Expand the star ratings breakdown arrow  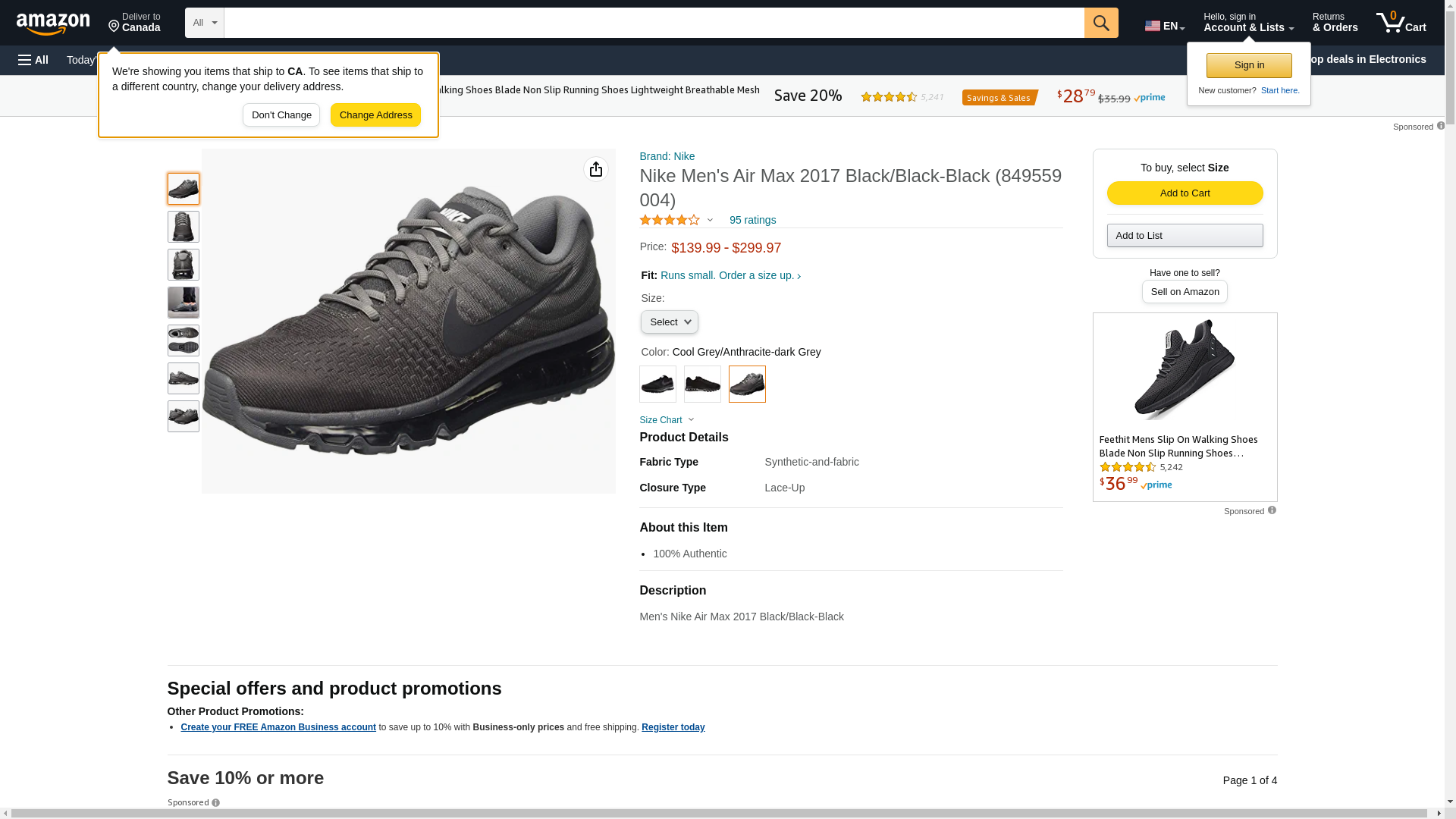[x=710, y=221]
